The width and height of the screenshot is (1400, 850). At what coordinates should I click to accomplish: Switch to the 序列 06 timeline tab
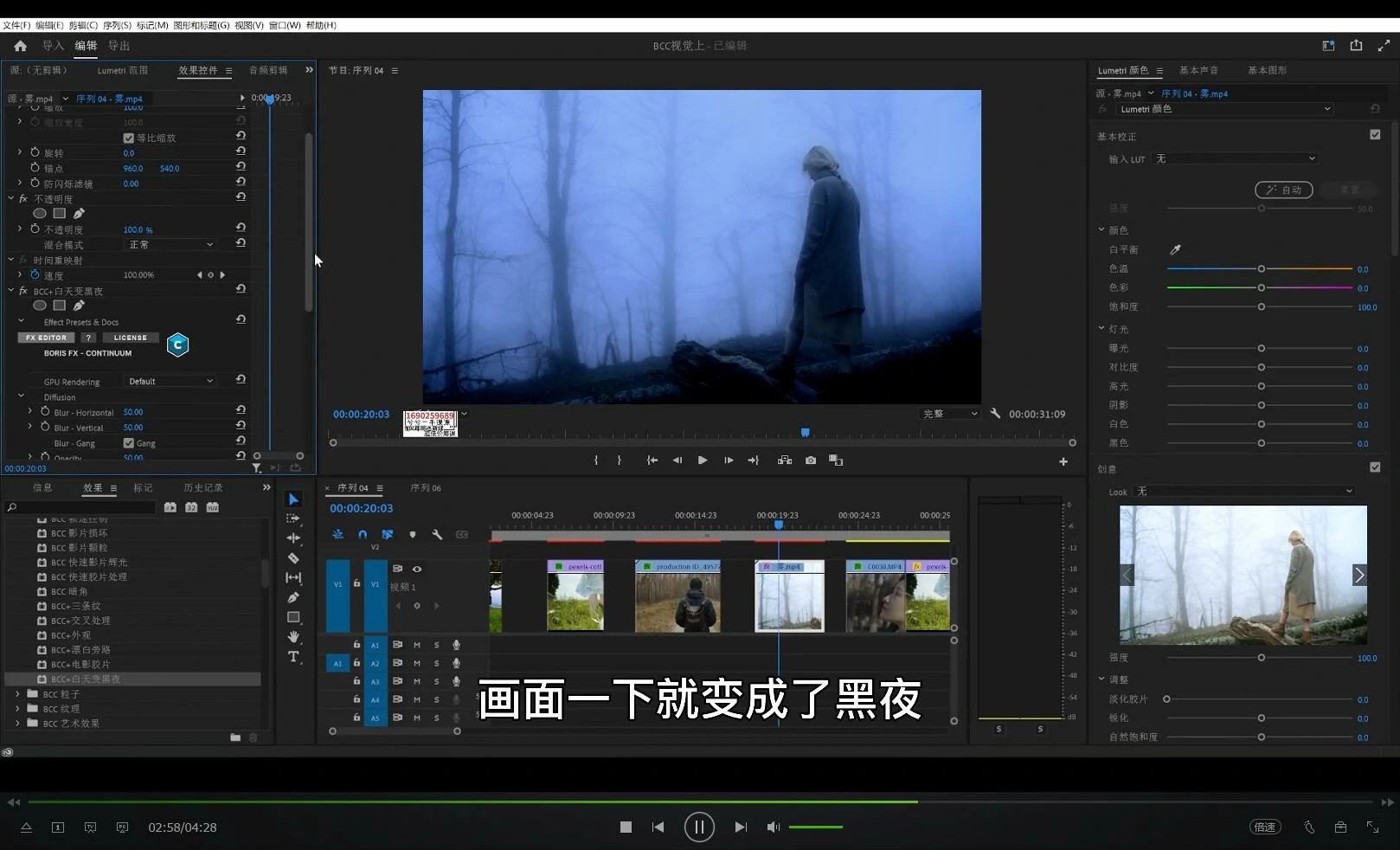[425, 488]
